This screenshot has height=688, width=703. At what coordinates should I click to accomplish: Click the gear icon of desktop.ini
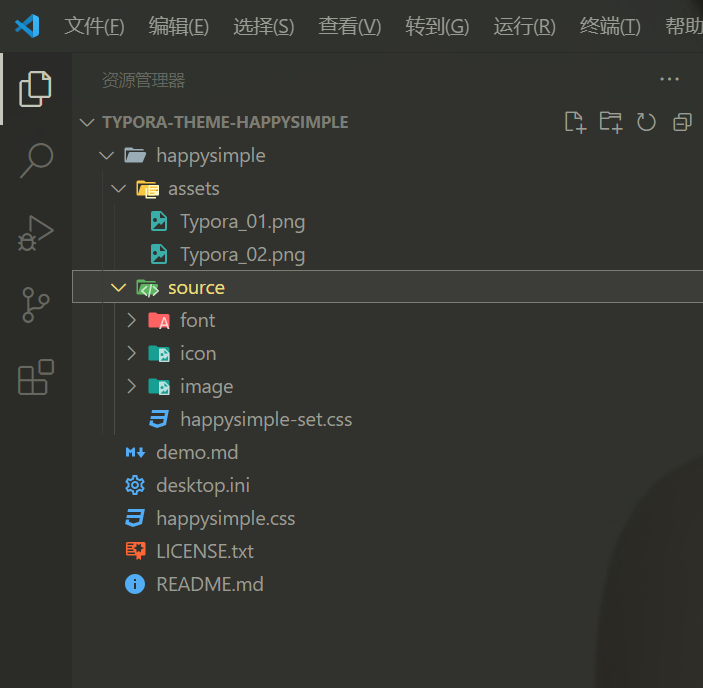coord(135,485)
